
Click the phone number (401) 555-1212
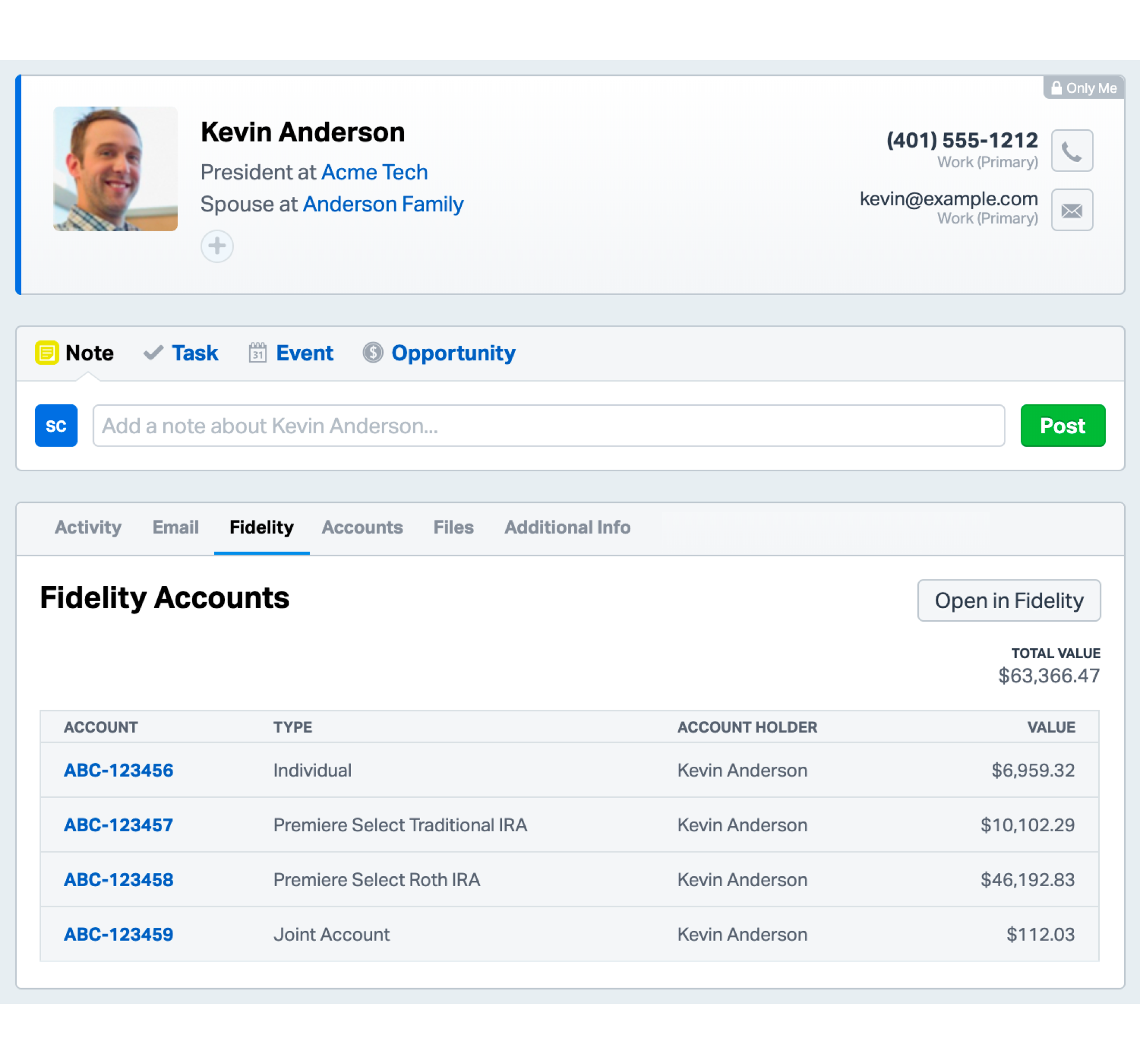click(x=962, y=140)
